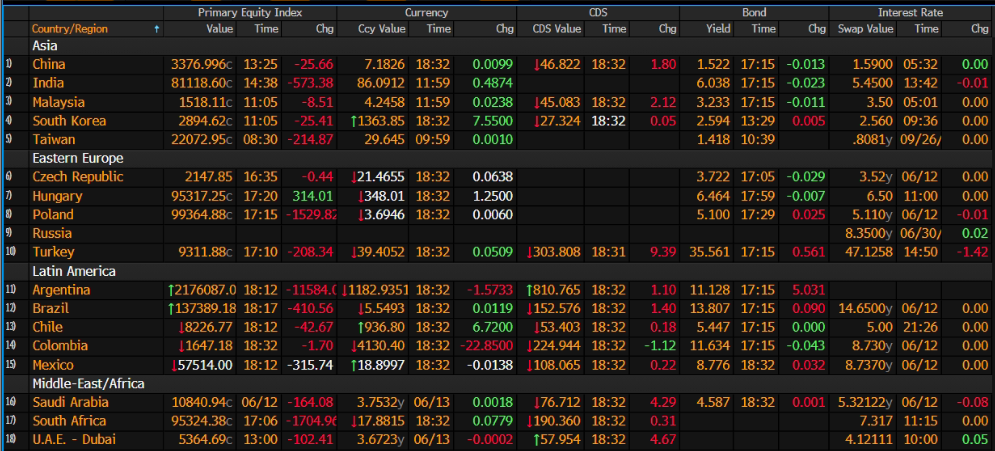The width and height of the screenshot is (995, 451).
Task: Click the CDS Value column header
Action: point(558,29)
